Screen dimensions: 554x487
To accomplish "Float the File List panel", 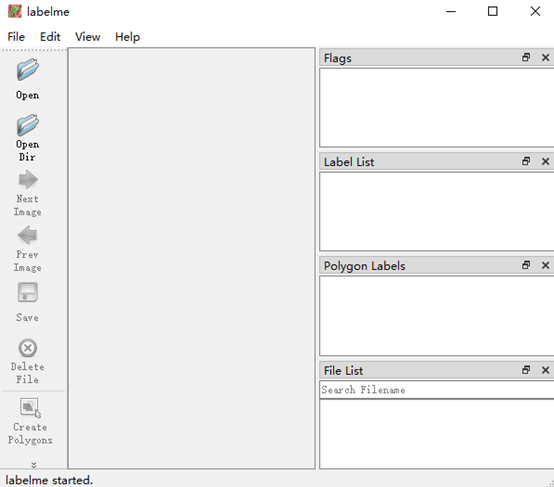I will [526, 370].
